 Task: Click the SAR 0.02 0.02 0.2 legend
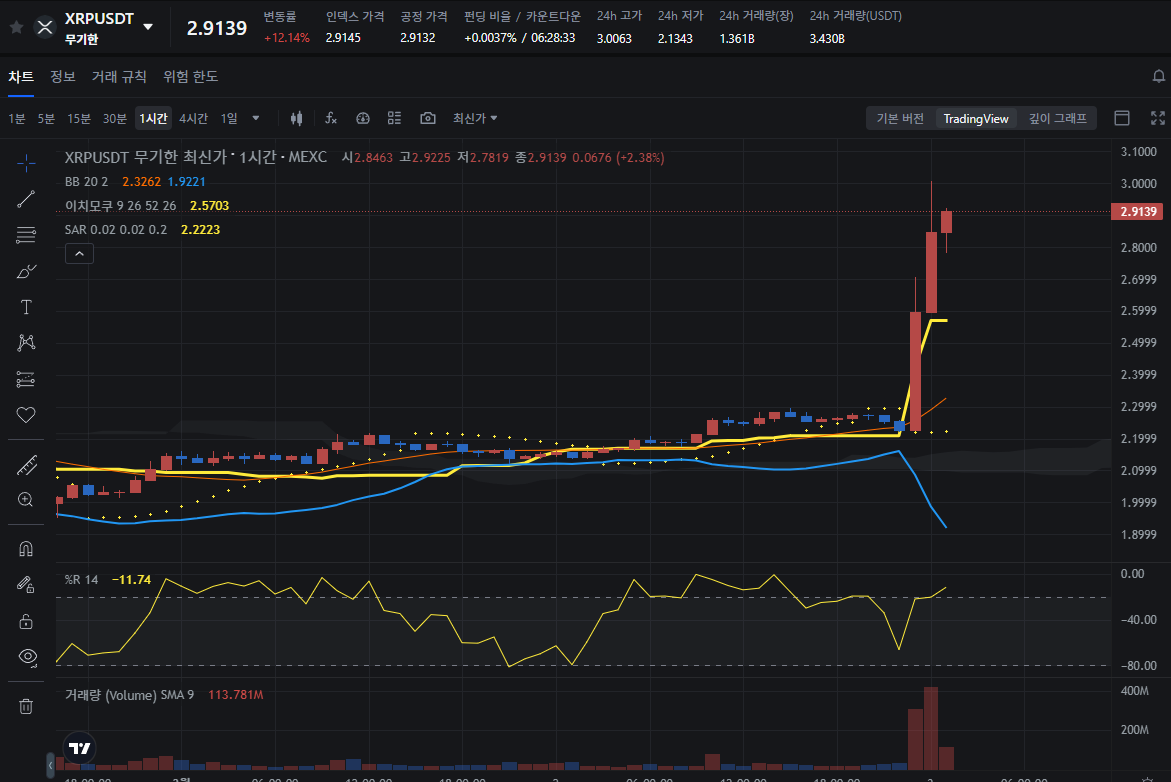116,229
